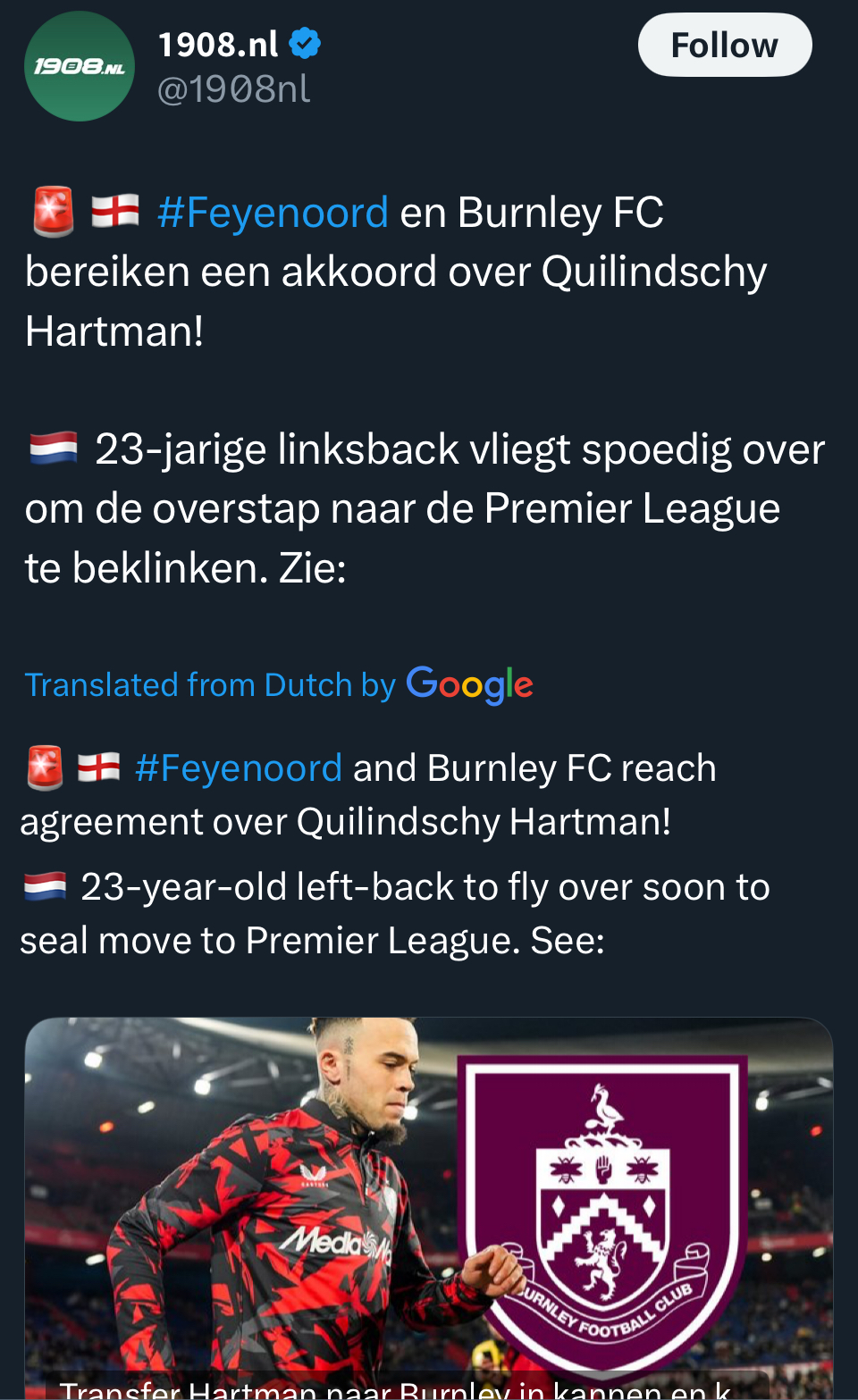Open the 1908.nl display name

point(218,44)
